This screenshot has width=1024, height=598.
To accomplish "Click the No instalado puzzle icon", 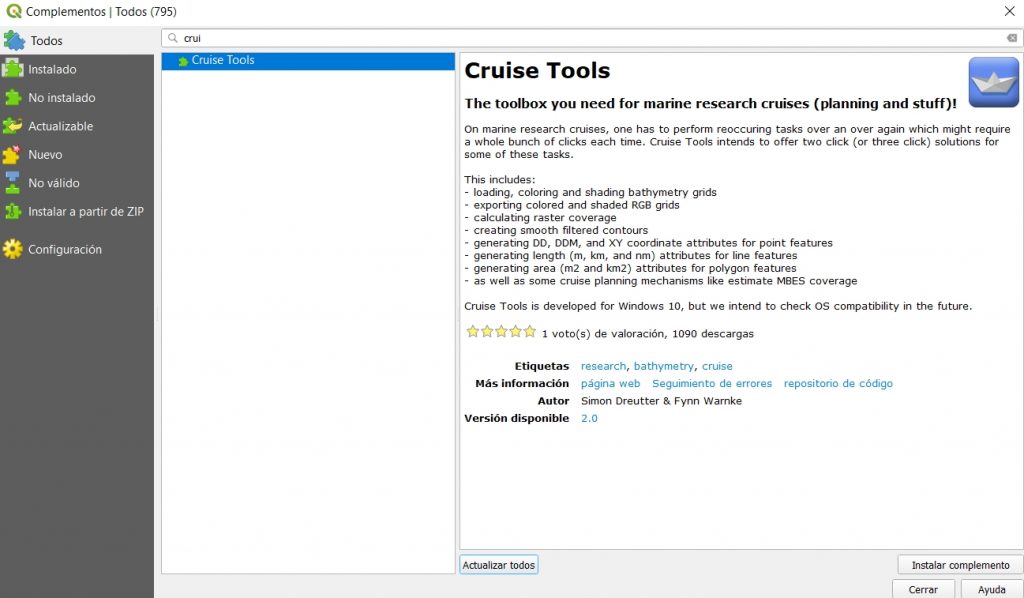I will click(13, 98).
